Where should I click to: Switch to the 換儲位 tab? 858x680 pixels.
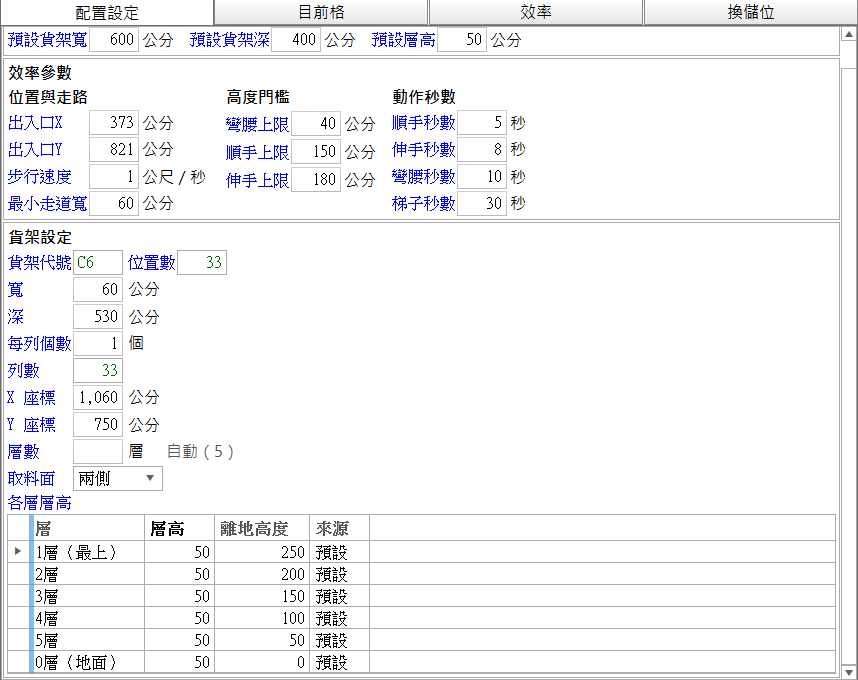click(751, 12)
